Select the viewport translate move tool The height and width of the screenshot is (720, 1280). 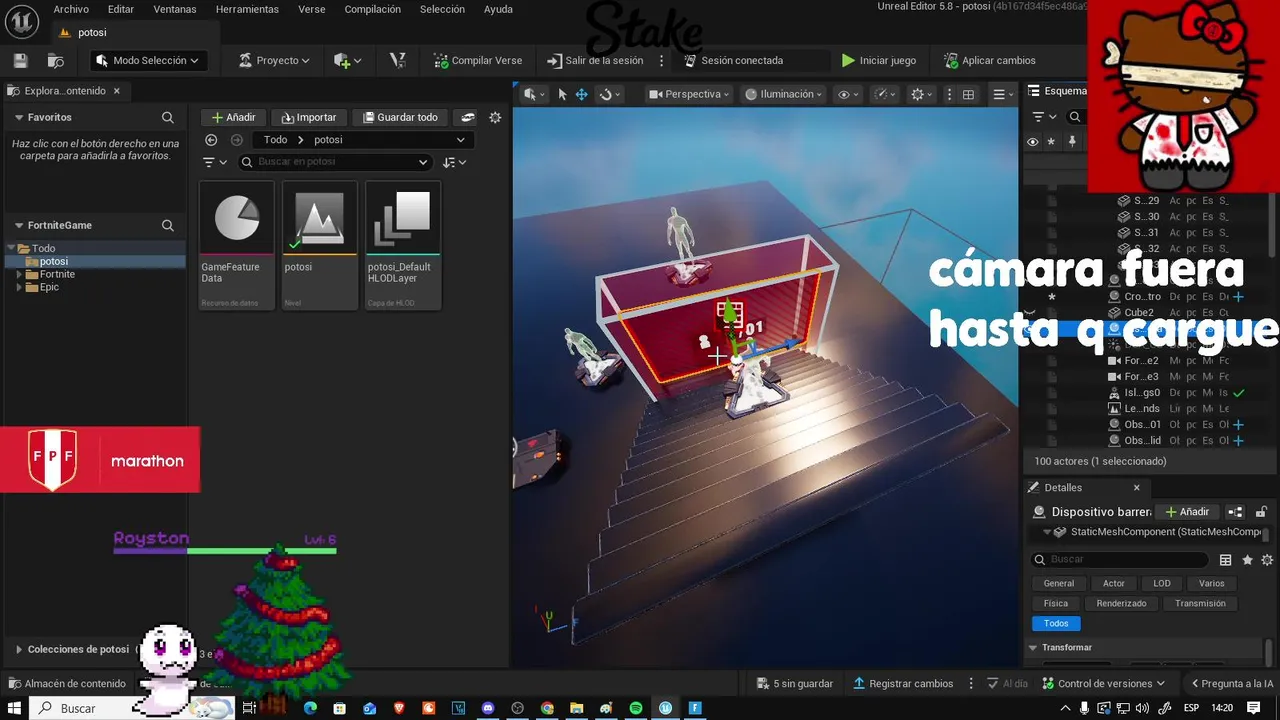click(581, 94)
